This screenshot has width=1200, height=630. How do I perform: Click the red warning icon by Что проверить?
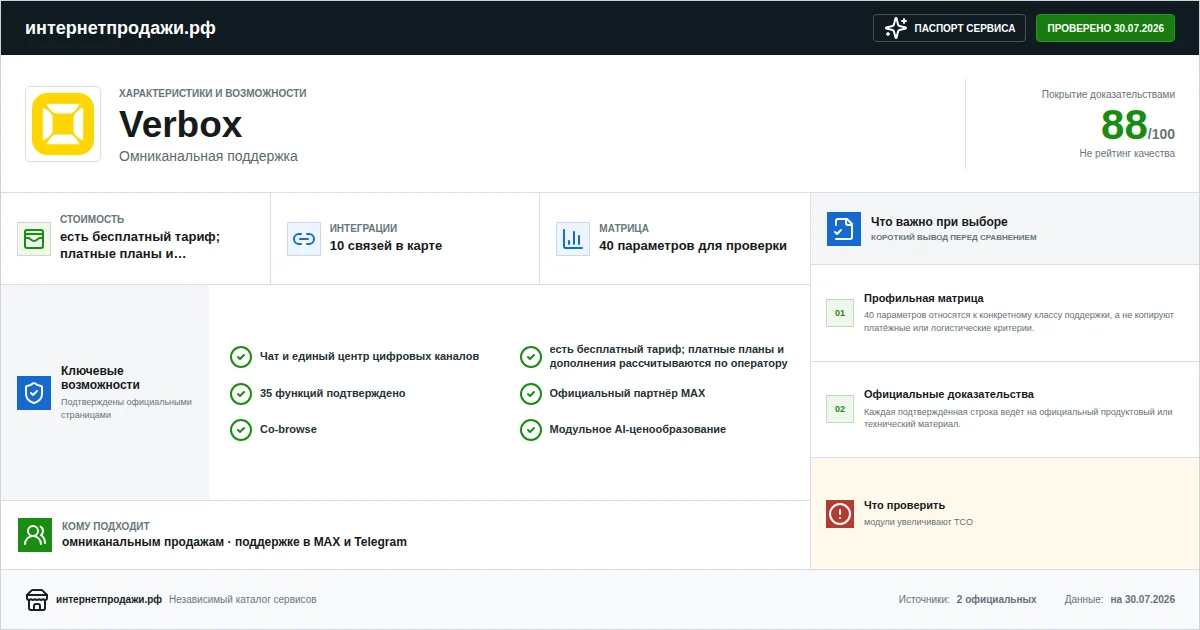[x=840, y=514]
